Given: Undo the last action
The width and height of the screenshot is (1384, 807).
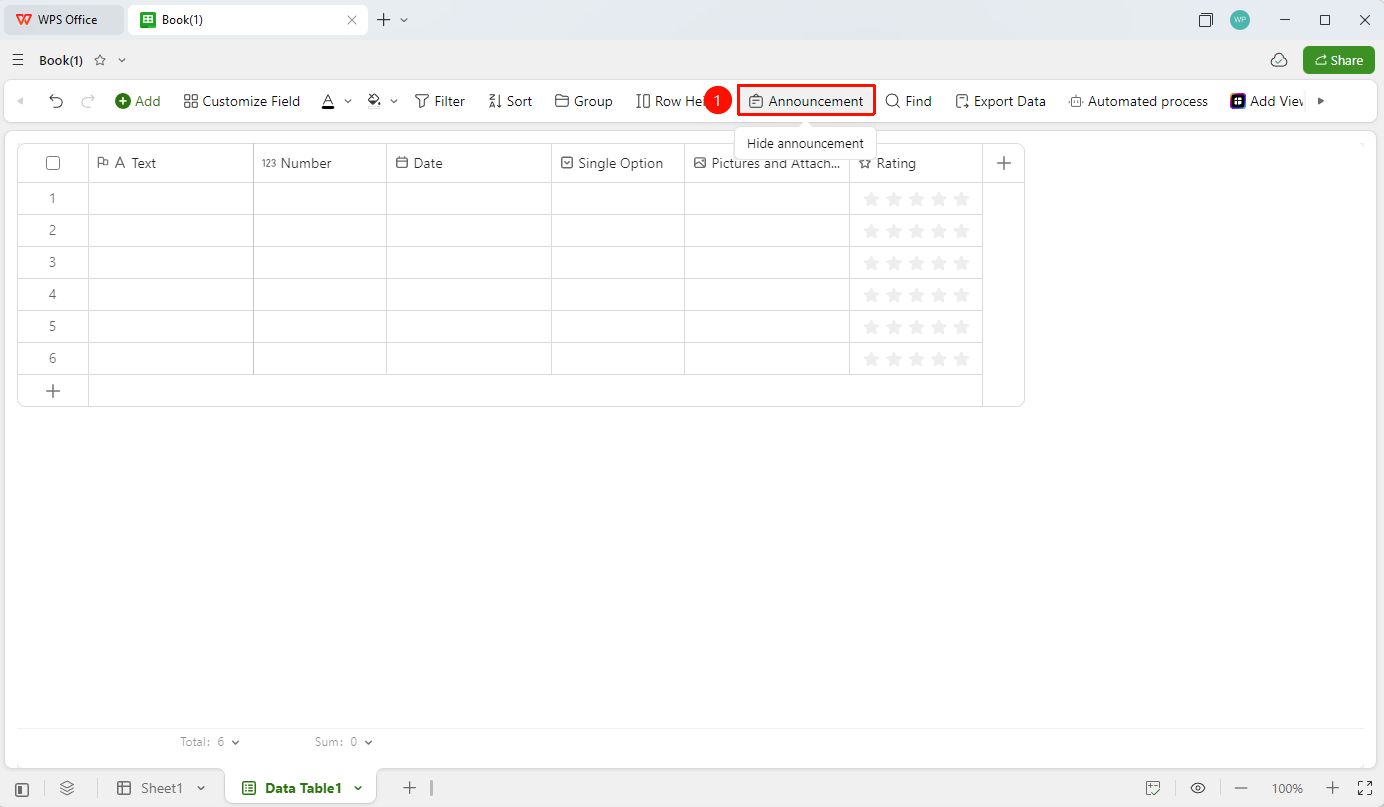Looking at the screenshot, I should [x=56, y=101].
